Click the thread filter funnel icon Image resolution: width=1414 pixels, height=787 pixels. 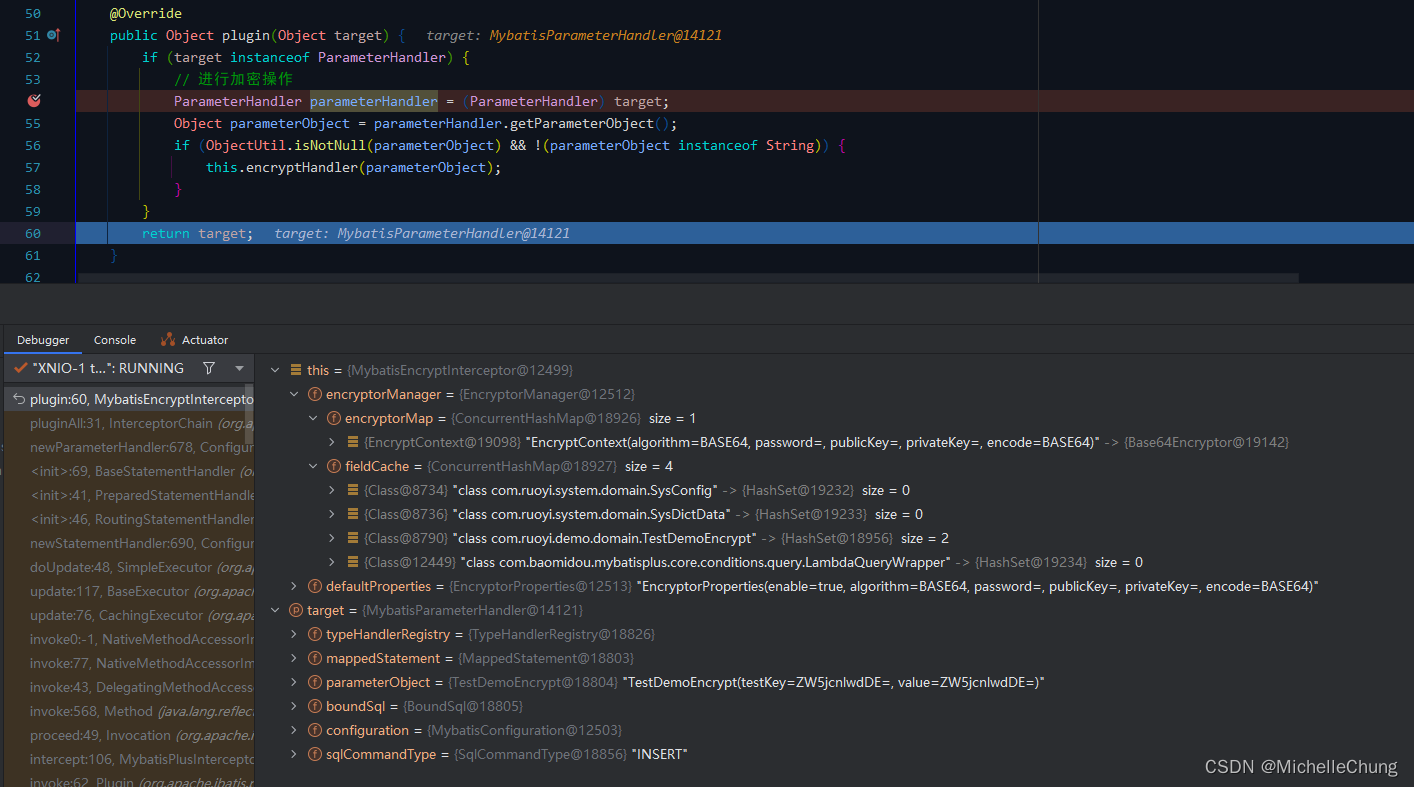[208, 368]
